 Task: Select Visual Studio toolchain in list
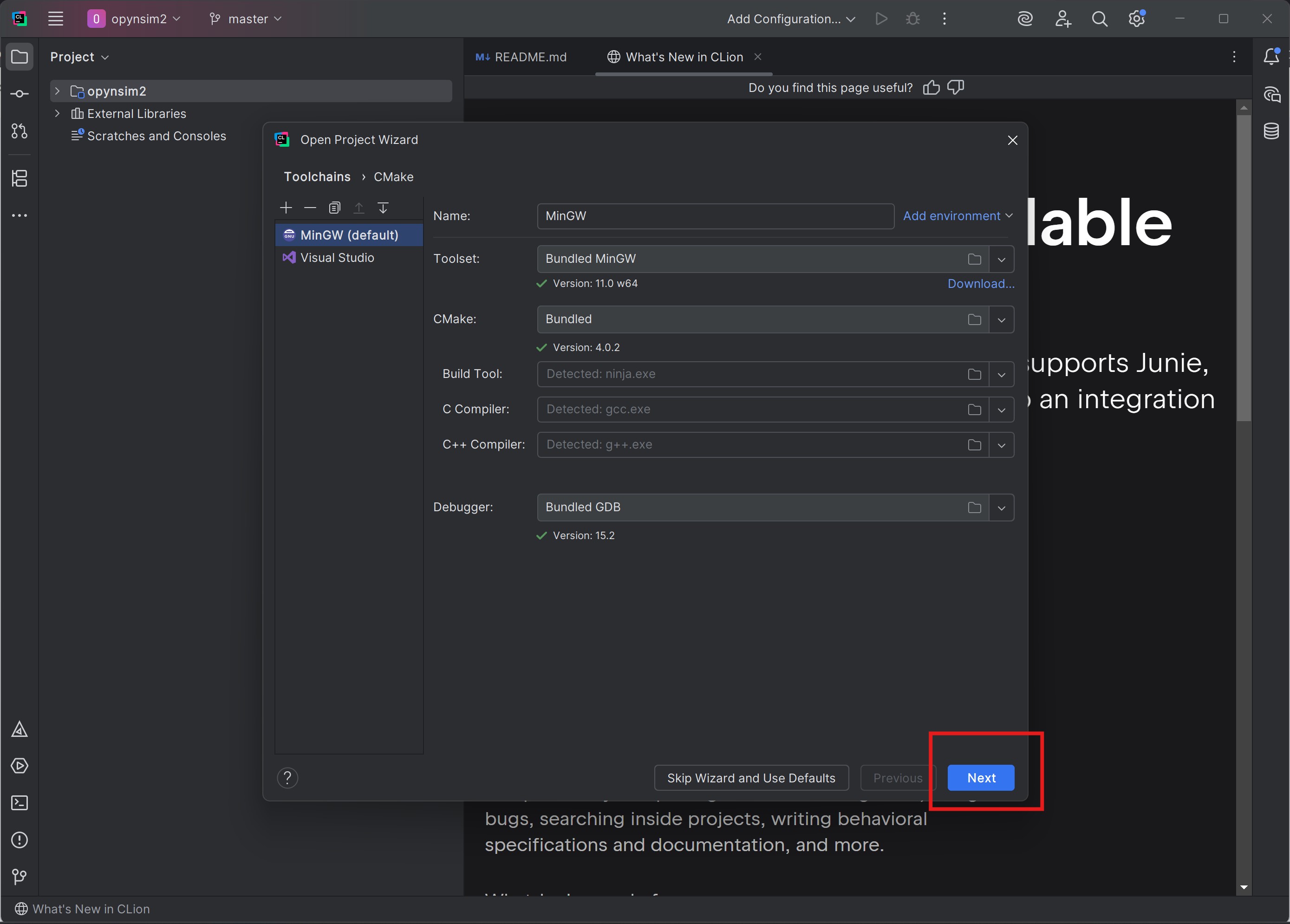(x=337, y=258)
